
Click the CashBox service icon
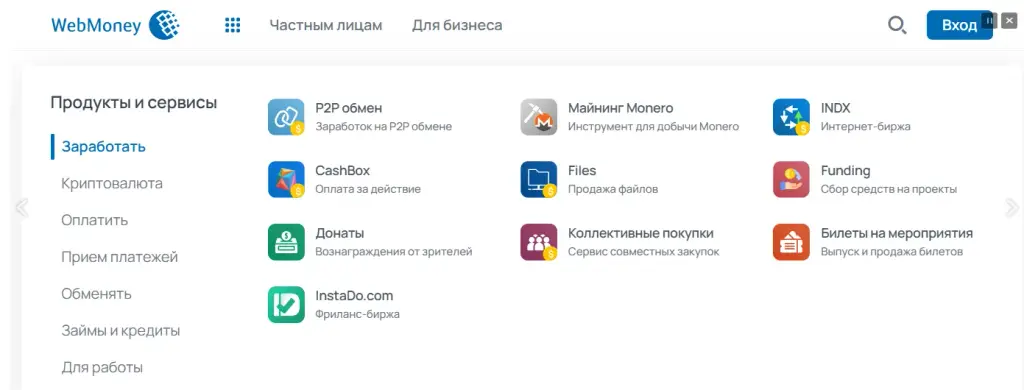tap(286, 180)
